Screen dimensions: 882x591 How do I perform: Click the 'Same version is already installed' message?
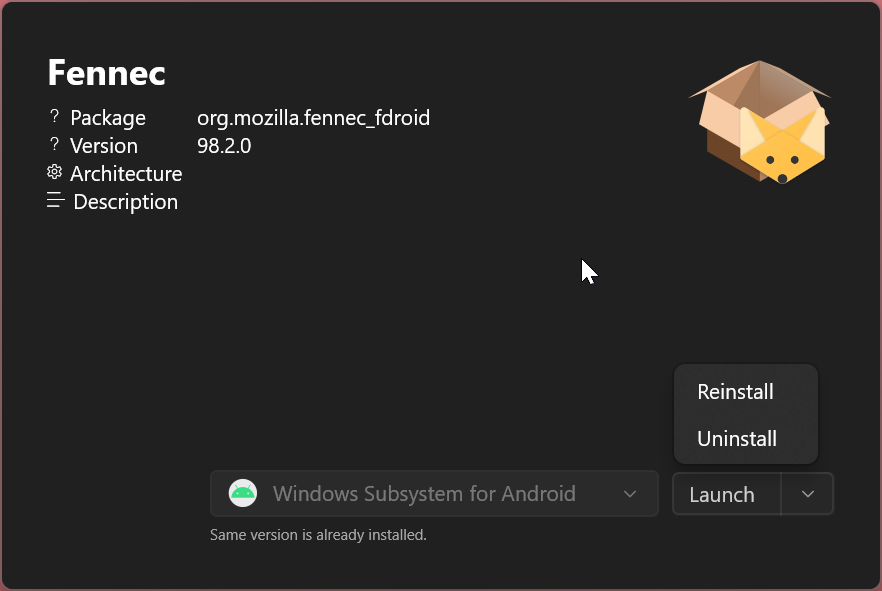318,535
